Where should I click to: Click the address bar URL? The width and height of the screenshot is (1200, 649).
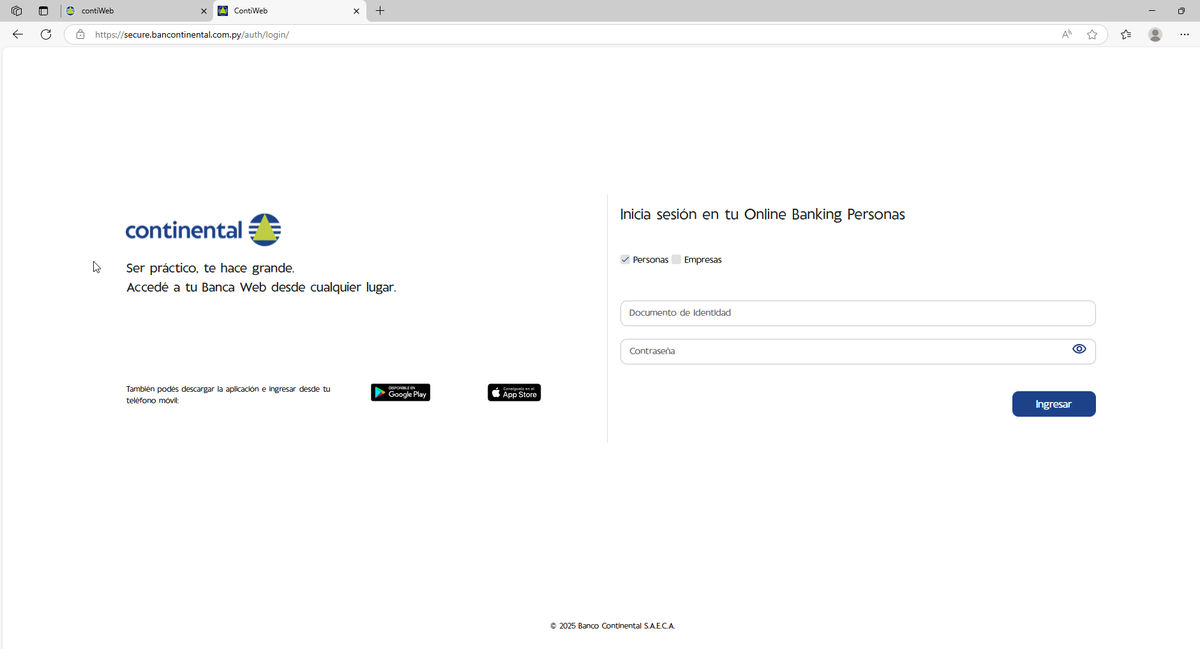click(192, 34)
